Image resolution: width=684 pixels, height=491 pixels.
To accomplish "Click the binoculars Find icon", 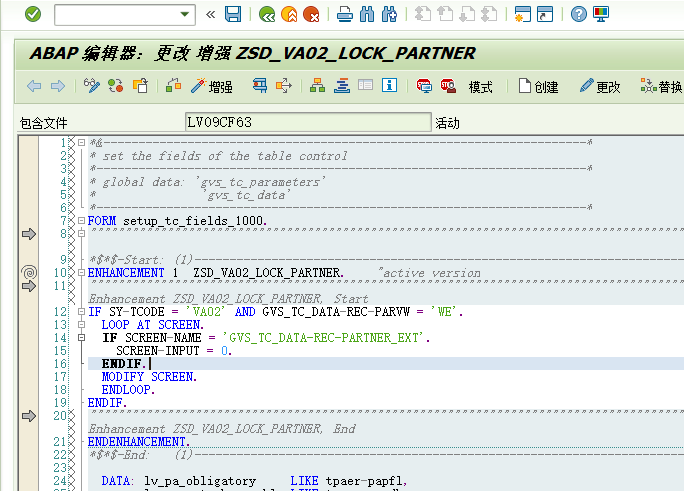I will tap(366, 14).
